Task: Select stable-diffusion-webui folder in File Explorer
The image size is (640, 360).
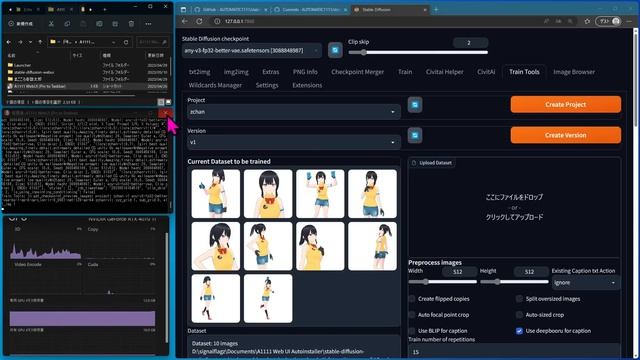Action: [34, 72]
